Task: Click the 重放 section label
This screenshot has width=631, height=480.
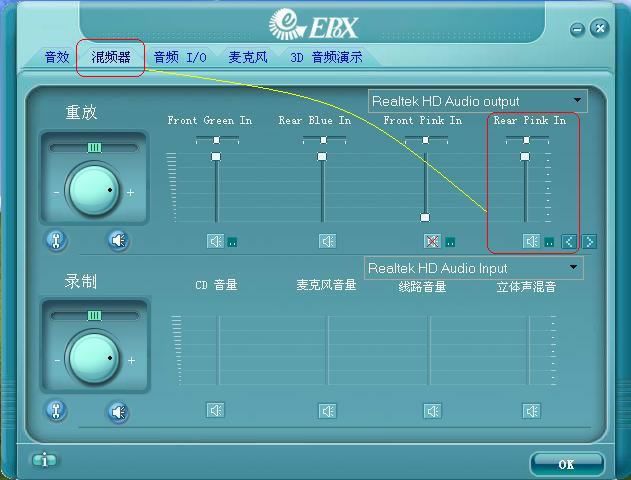Action: click(x=81, y=112)
